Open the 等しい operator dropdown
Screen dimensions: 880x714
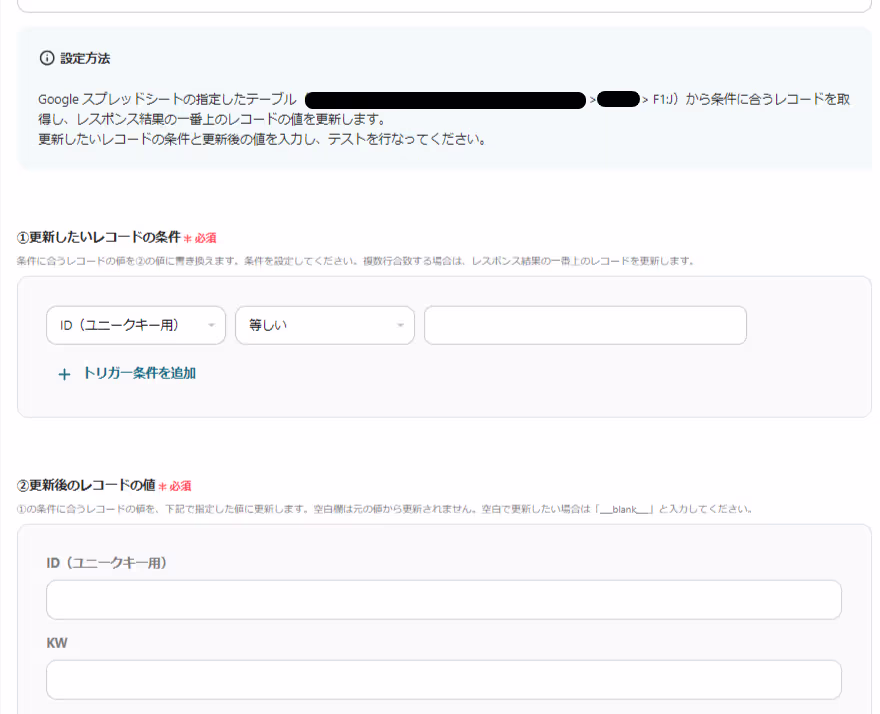pos(325,325)
